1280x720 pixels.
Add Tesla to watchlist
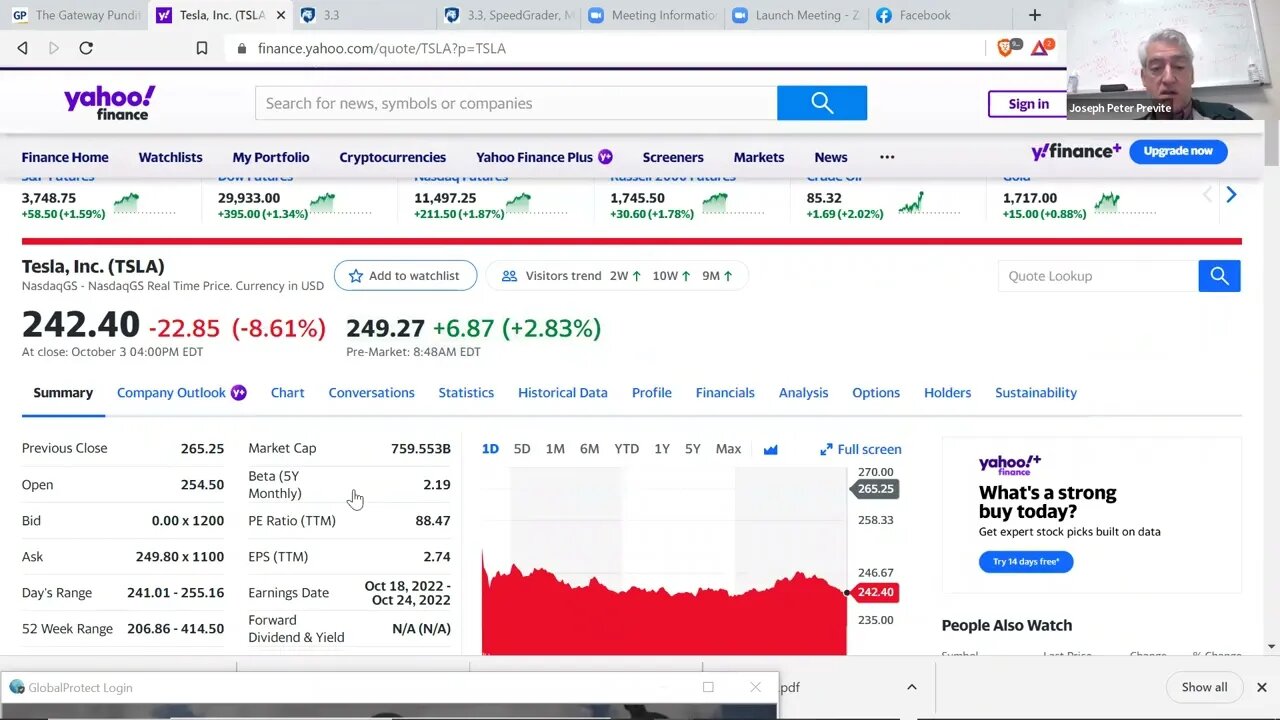[405, 276]
